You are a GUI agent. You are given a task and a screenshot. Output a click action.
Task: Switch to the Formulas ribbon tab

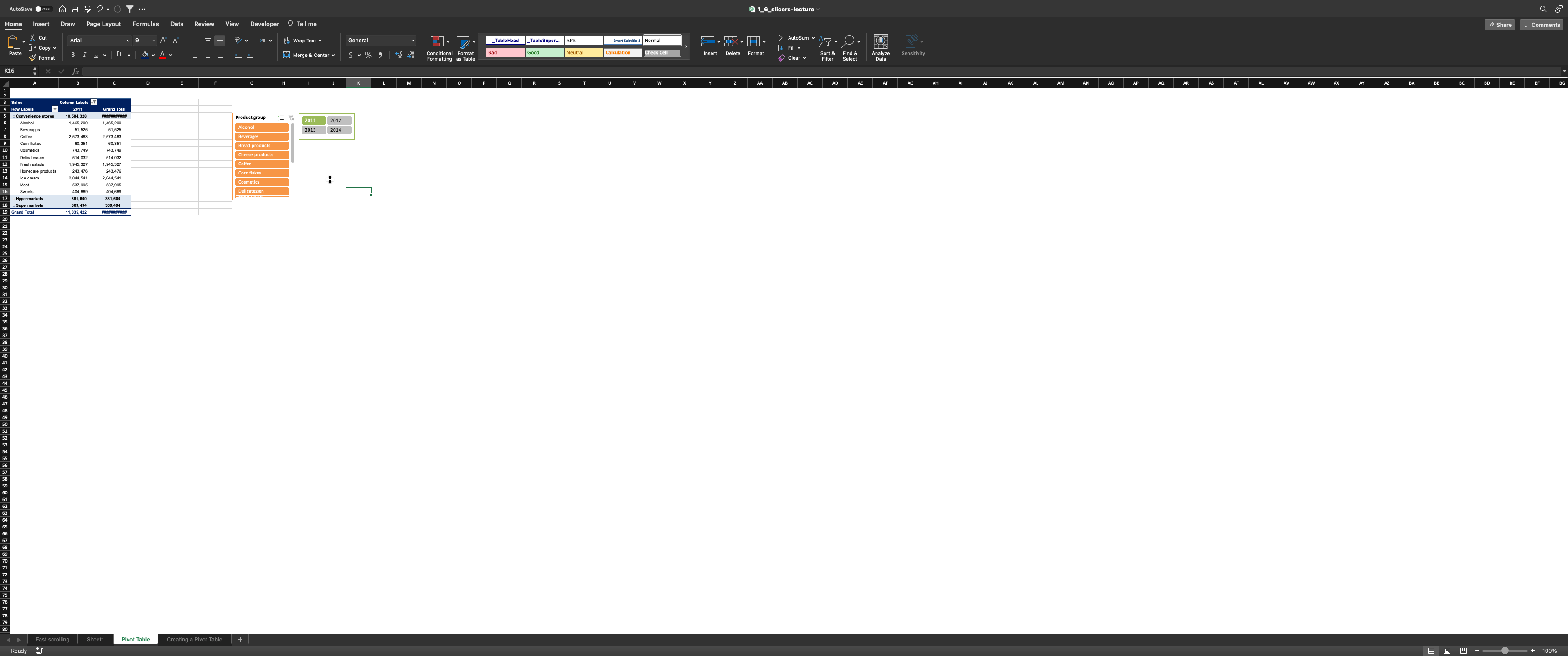coord(145,24)
